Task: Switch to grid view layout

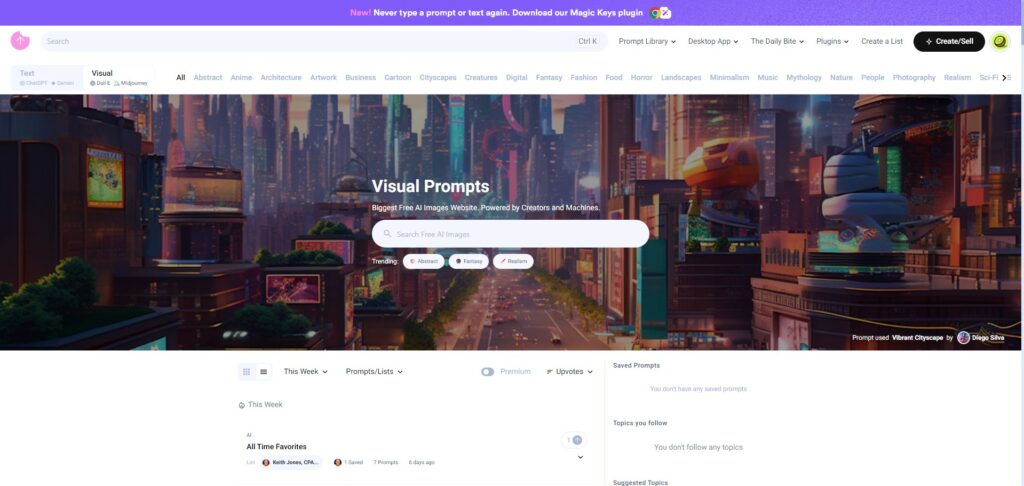Action: click(246, 372)
